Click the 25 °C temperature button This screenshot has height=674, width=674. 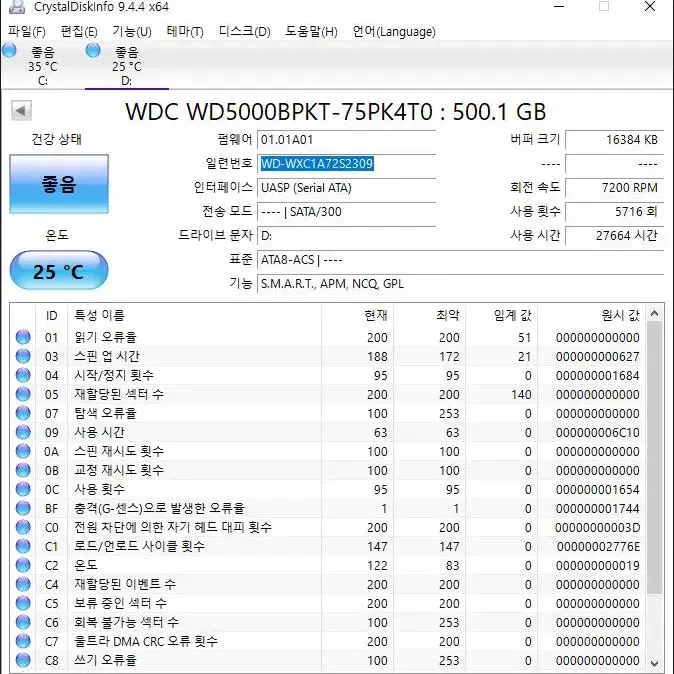tap(59, 271)
